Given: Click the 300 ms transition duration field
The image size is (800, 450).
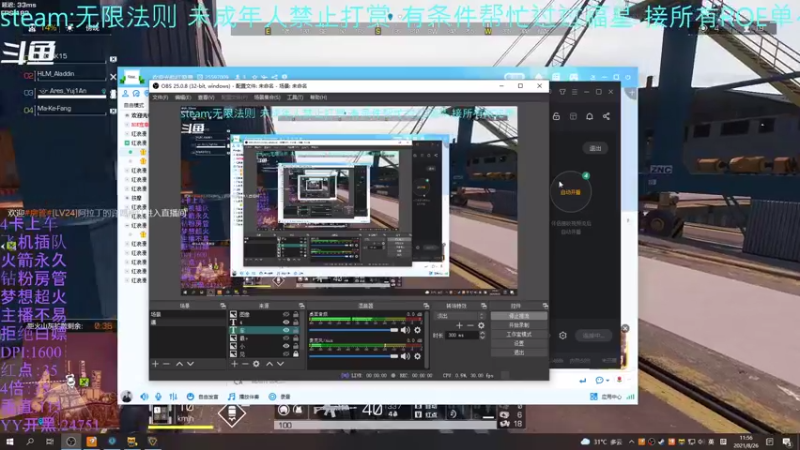Looking at the screenshot, I should pyautogui.click(x=462, y=335).
